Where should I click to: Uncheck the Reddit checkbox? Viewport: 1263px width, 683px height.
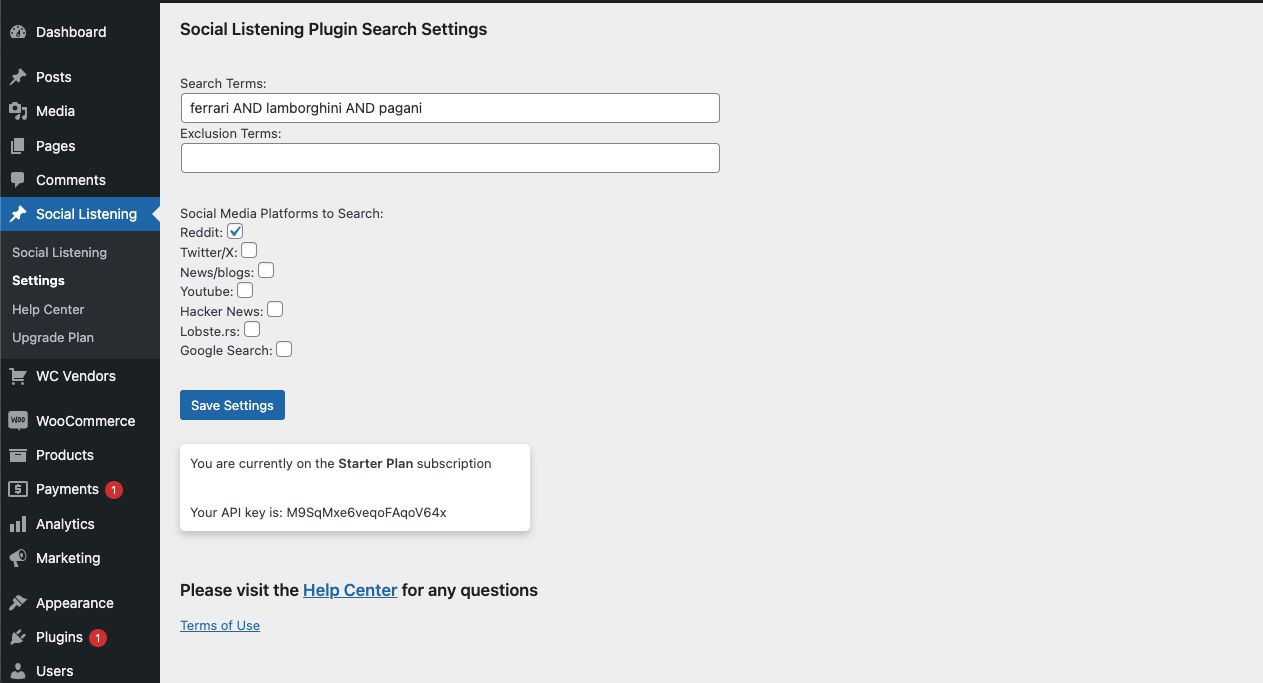(x=235, y=231)
